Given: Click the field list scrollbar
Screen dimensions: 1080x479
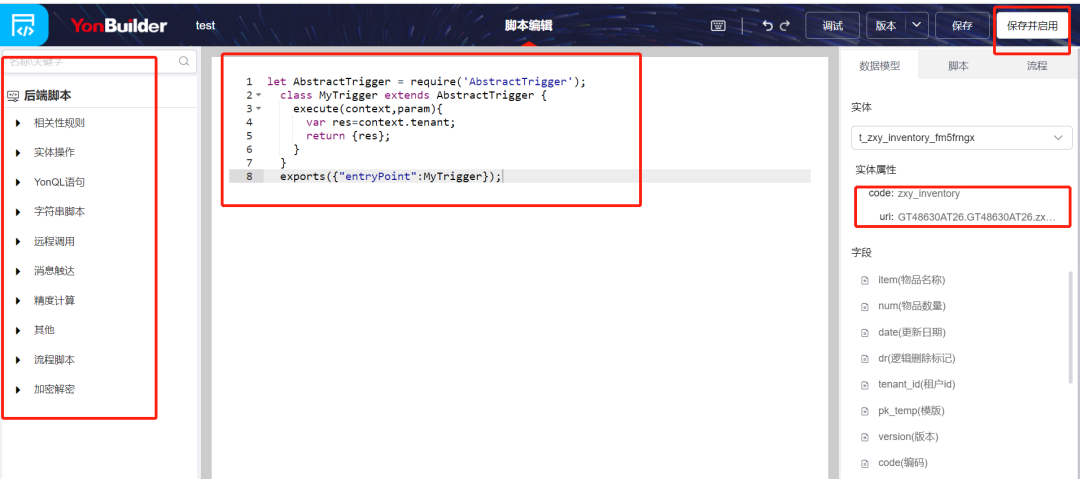Looking at the screenshot, I should point(1070,327).
